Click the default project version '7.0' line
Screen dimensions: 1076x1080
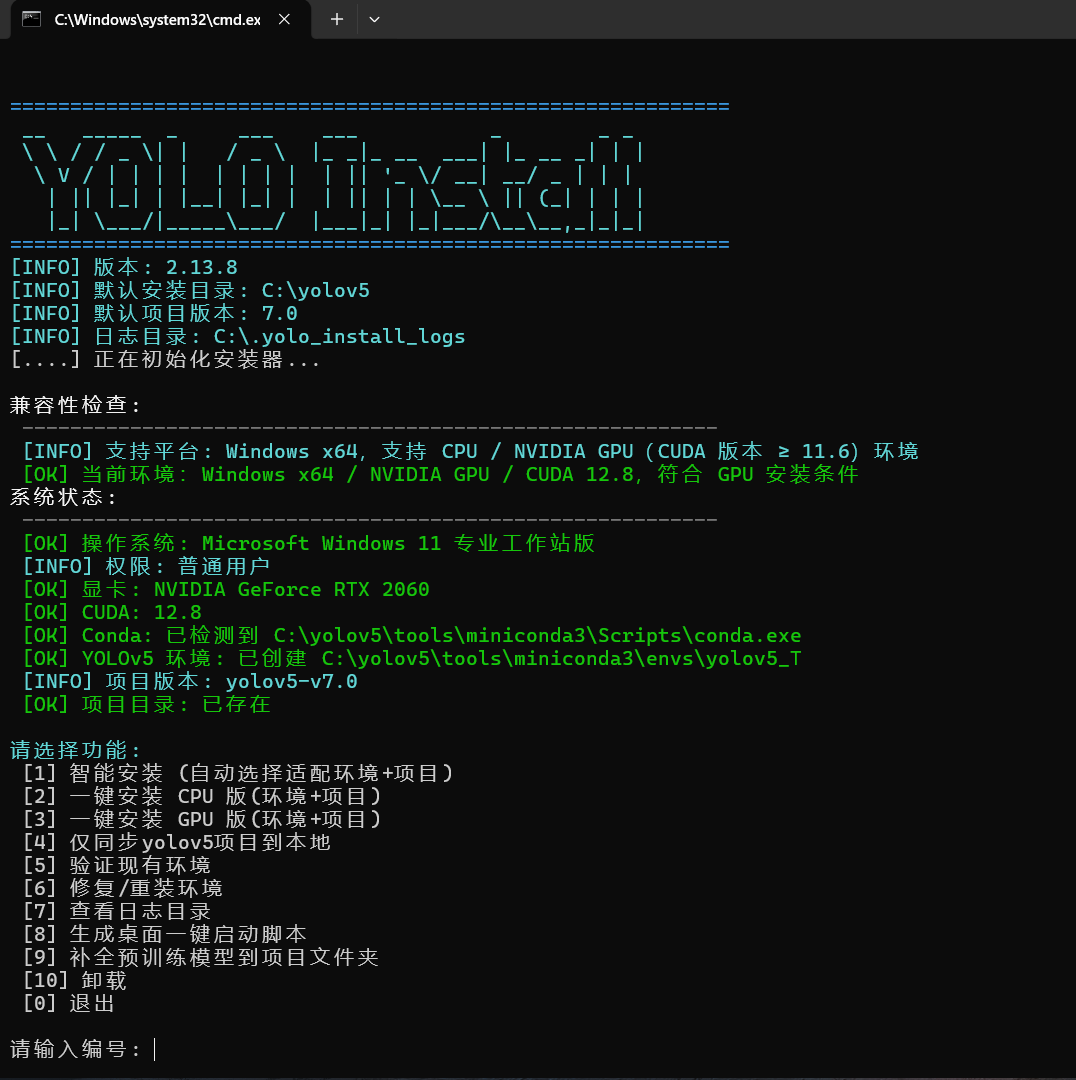(154, 313)
